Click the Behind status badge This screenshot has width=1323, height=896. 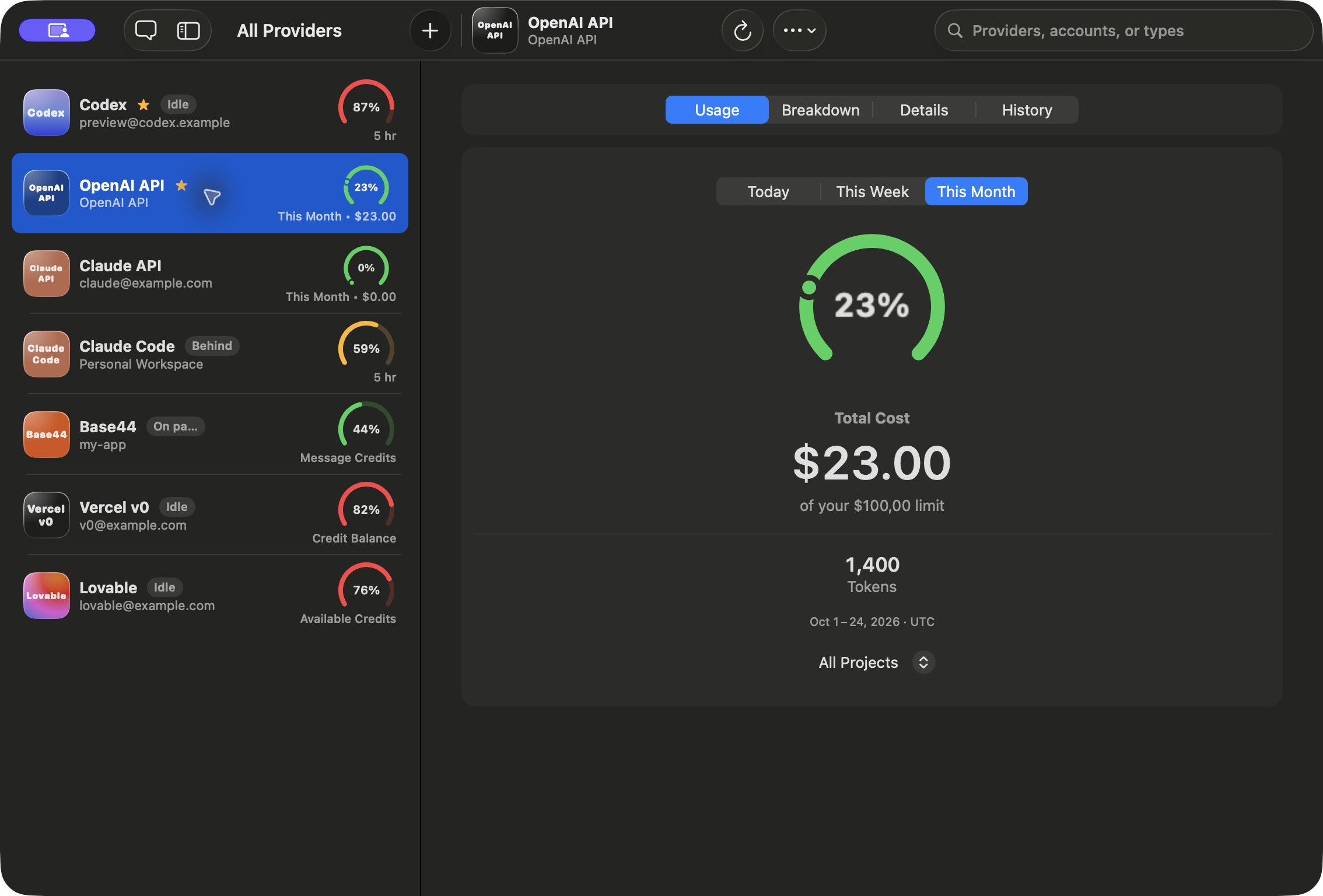pos(212,346)
